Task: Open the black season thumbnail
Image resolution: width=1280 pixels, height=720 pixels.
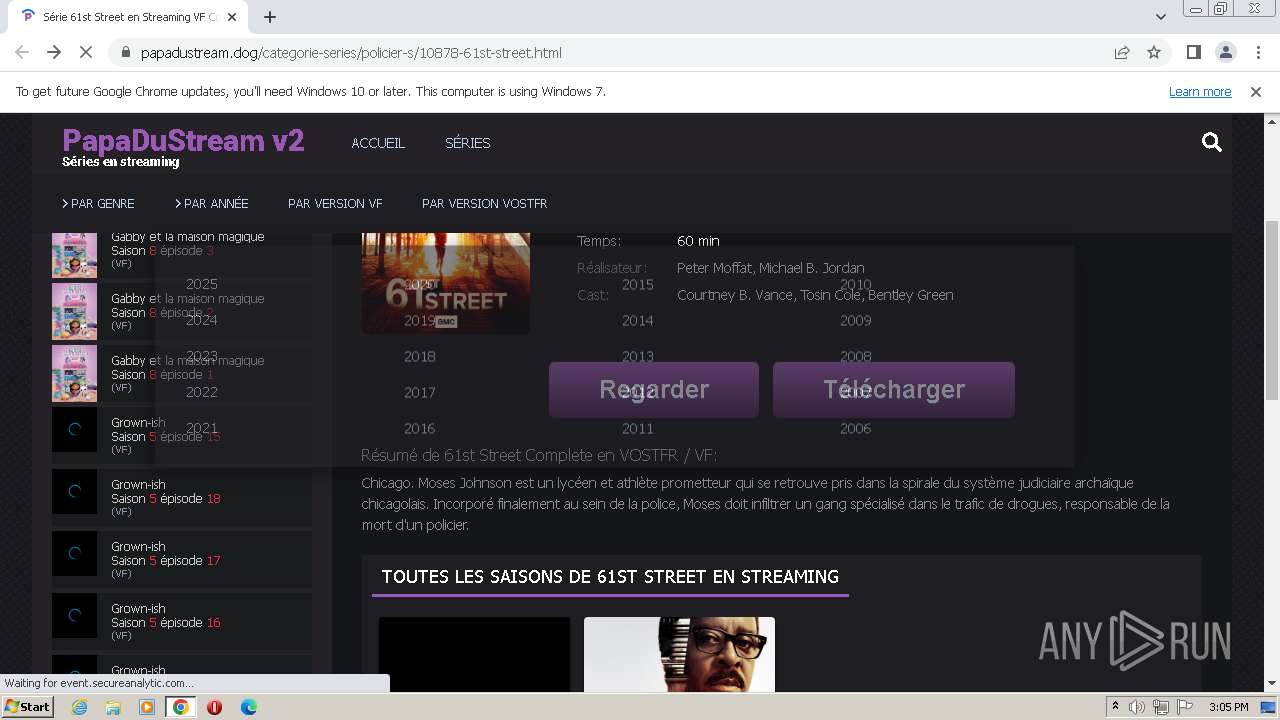Action: coord(474,655)
